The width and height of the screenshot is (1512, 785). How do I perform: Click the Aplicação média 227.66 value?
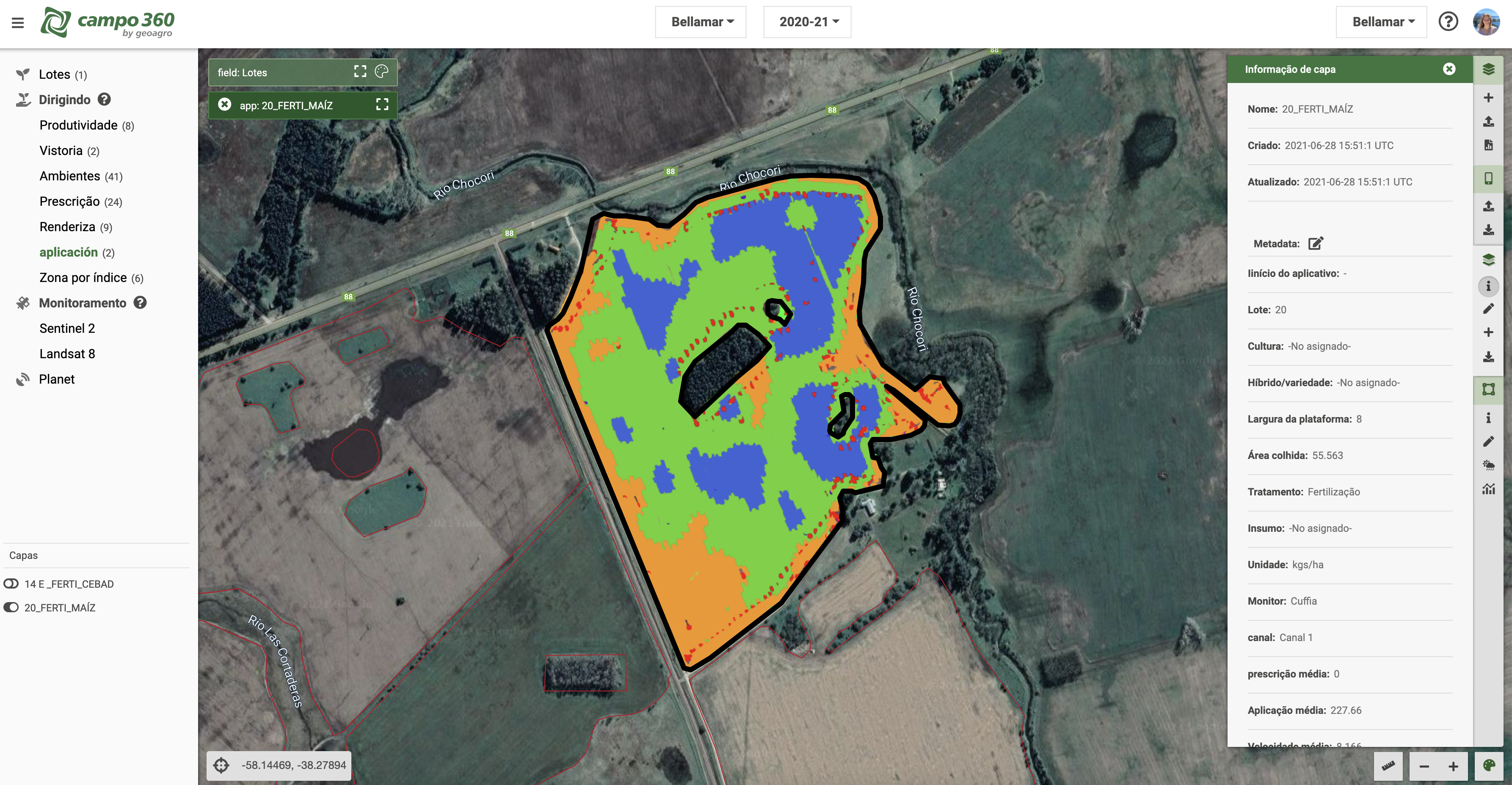[1346, 710]
